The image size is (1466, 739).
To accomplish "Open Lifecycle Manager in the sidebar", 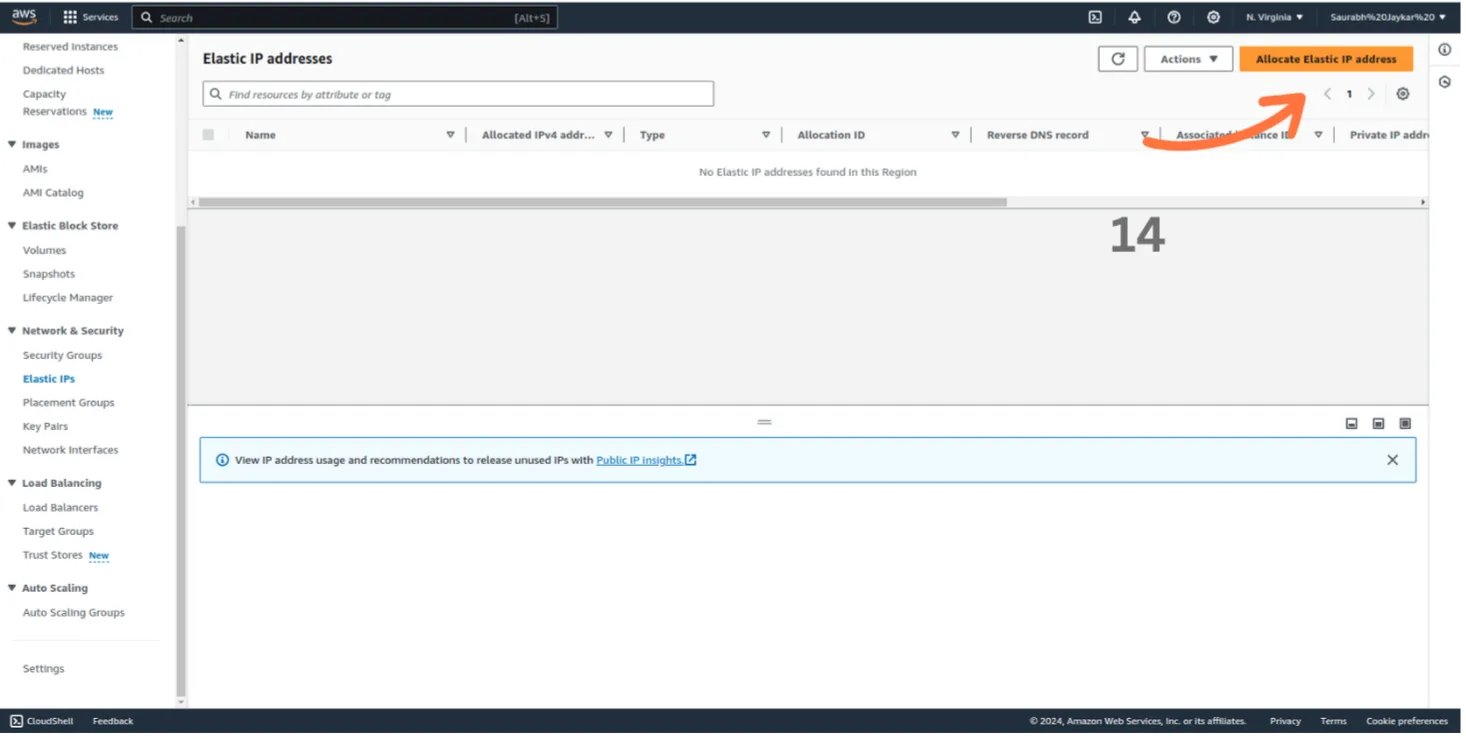I will (x=68, y=298).
